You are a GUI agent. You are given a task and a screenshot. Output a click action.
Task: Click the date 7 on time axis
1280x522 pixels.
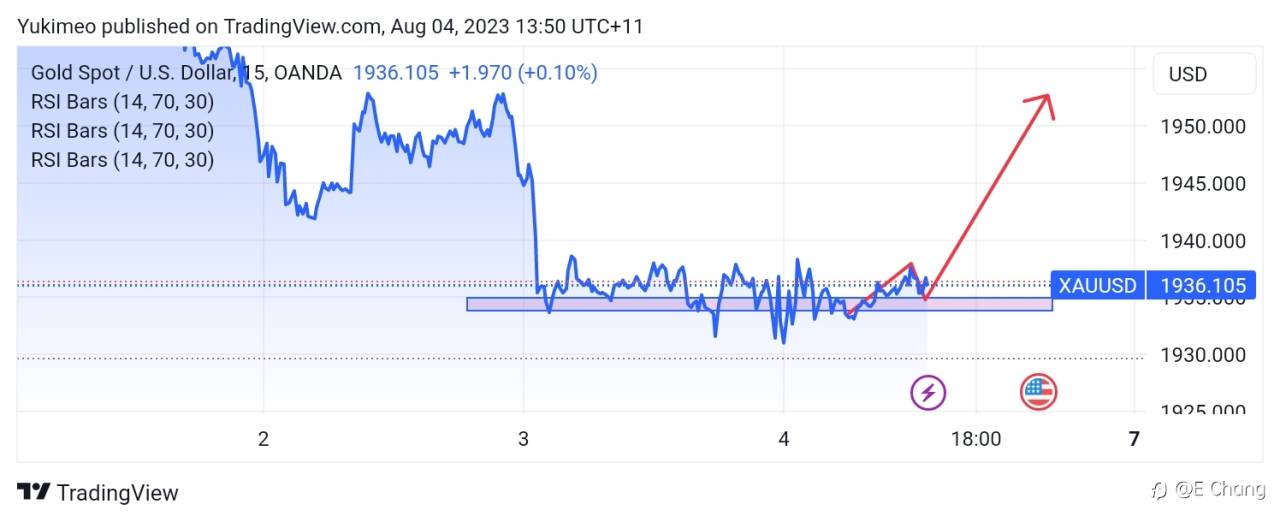(1133, 439)
